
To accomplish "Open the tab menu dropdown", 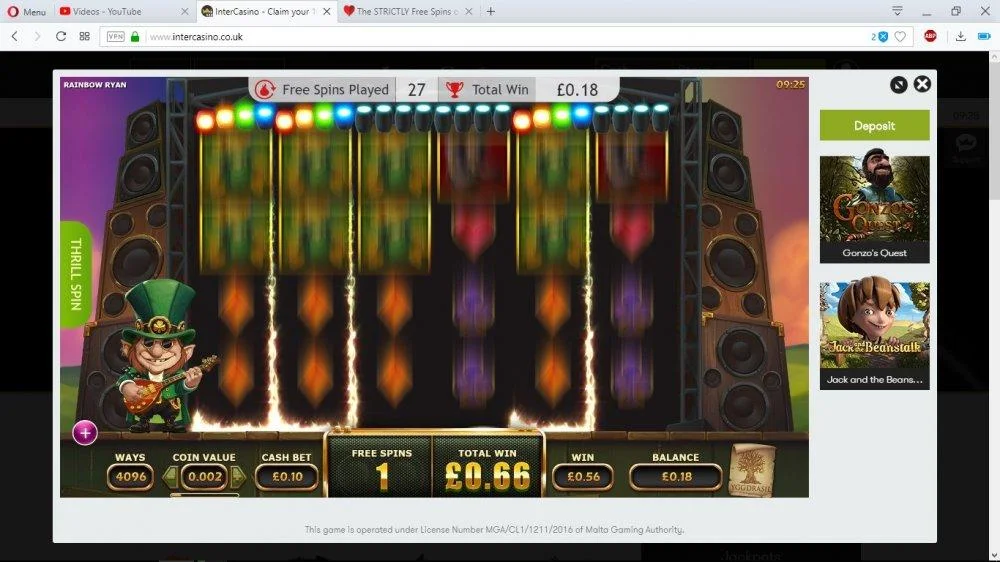I will 897,11.
